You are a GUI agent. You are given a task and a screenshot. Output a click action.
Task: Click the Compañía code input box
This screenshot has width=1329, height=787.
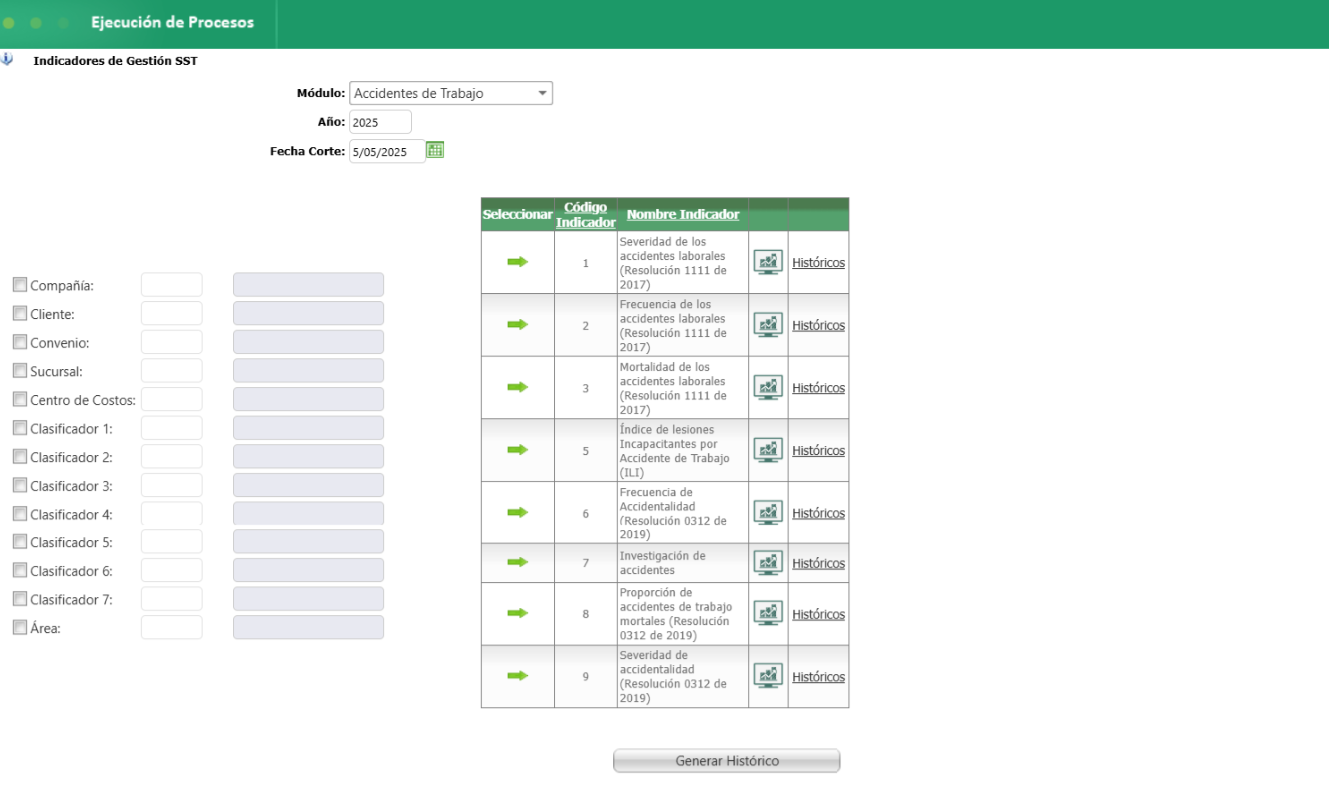point(172,285)
